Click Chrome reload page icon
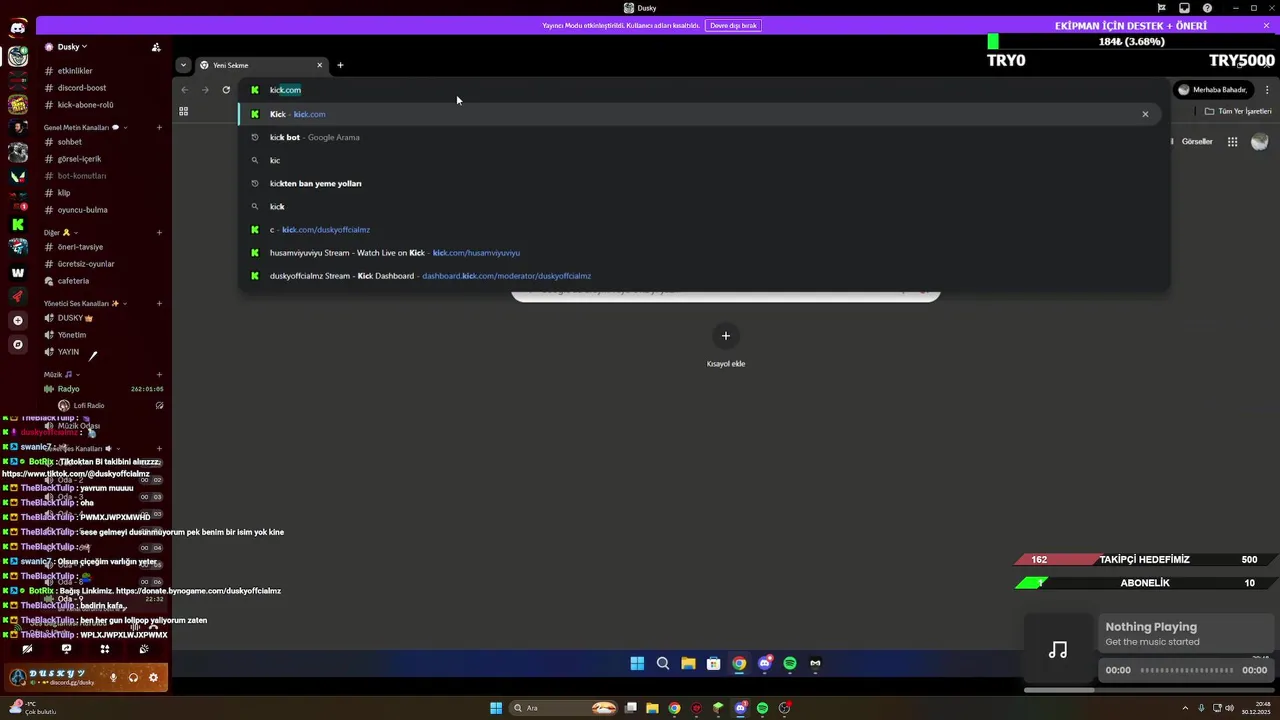Image resolution: width=1280 pixels, height=720 pixels. (226, 90)
